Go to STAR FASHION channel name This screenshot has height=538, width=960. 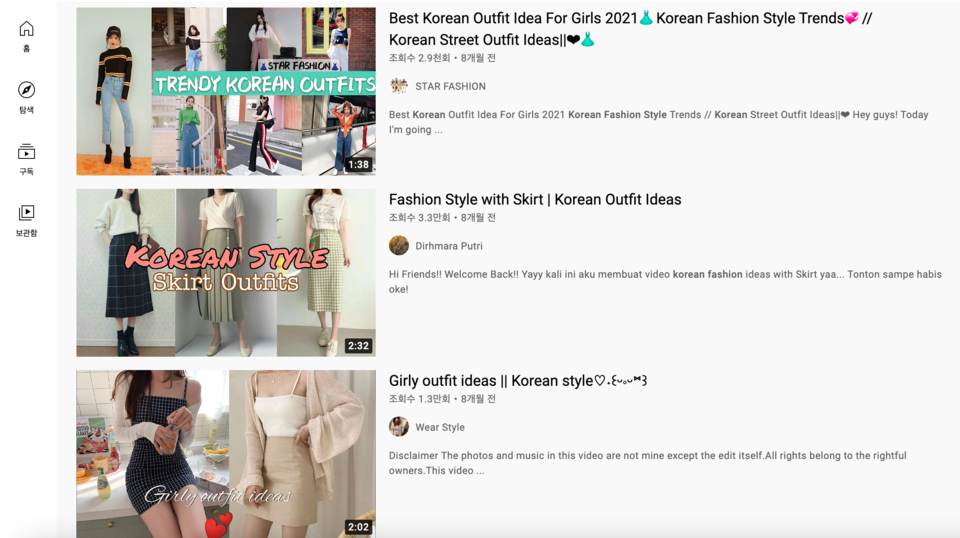point(450,87)
